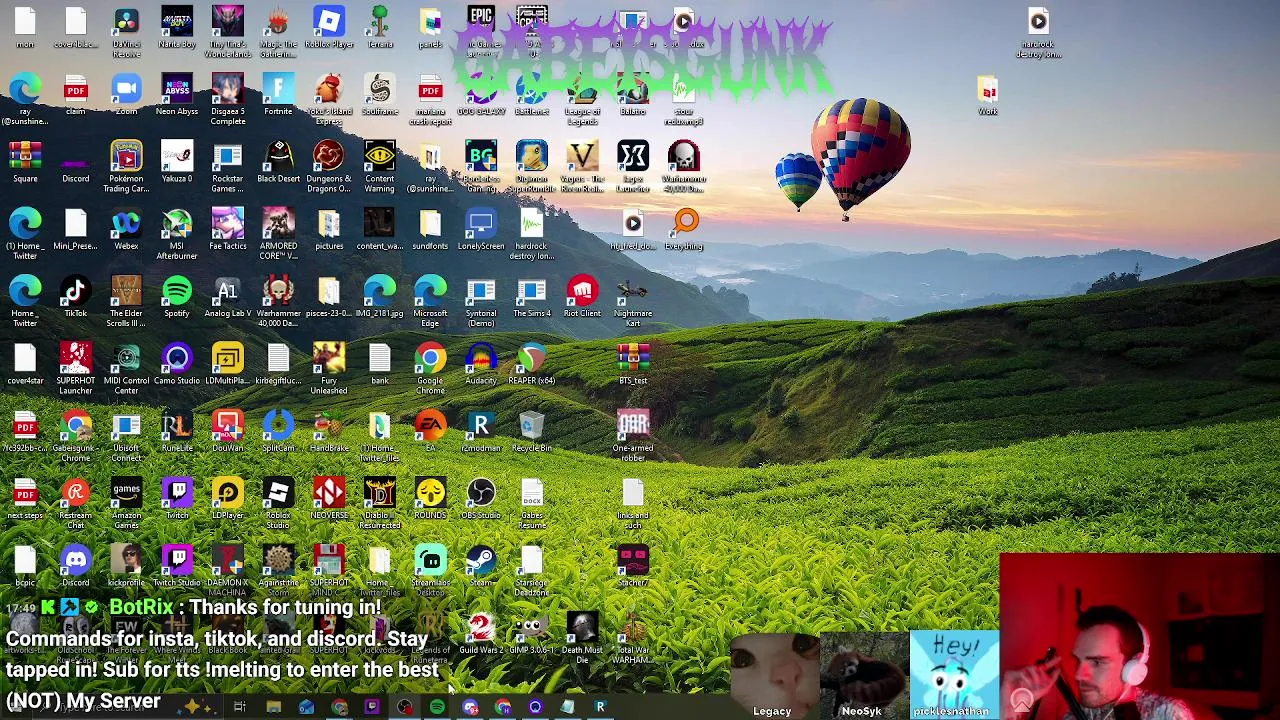Open the TikTok desktop shortcut

coord(76,297)
